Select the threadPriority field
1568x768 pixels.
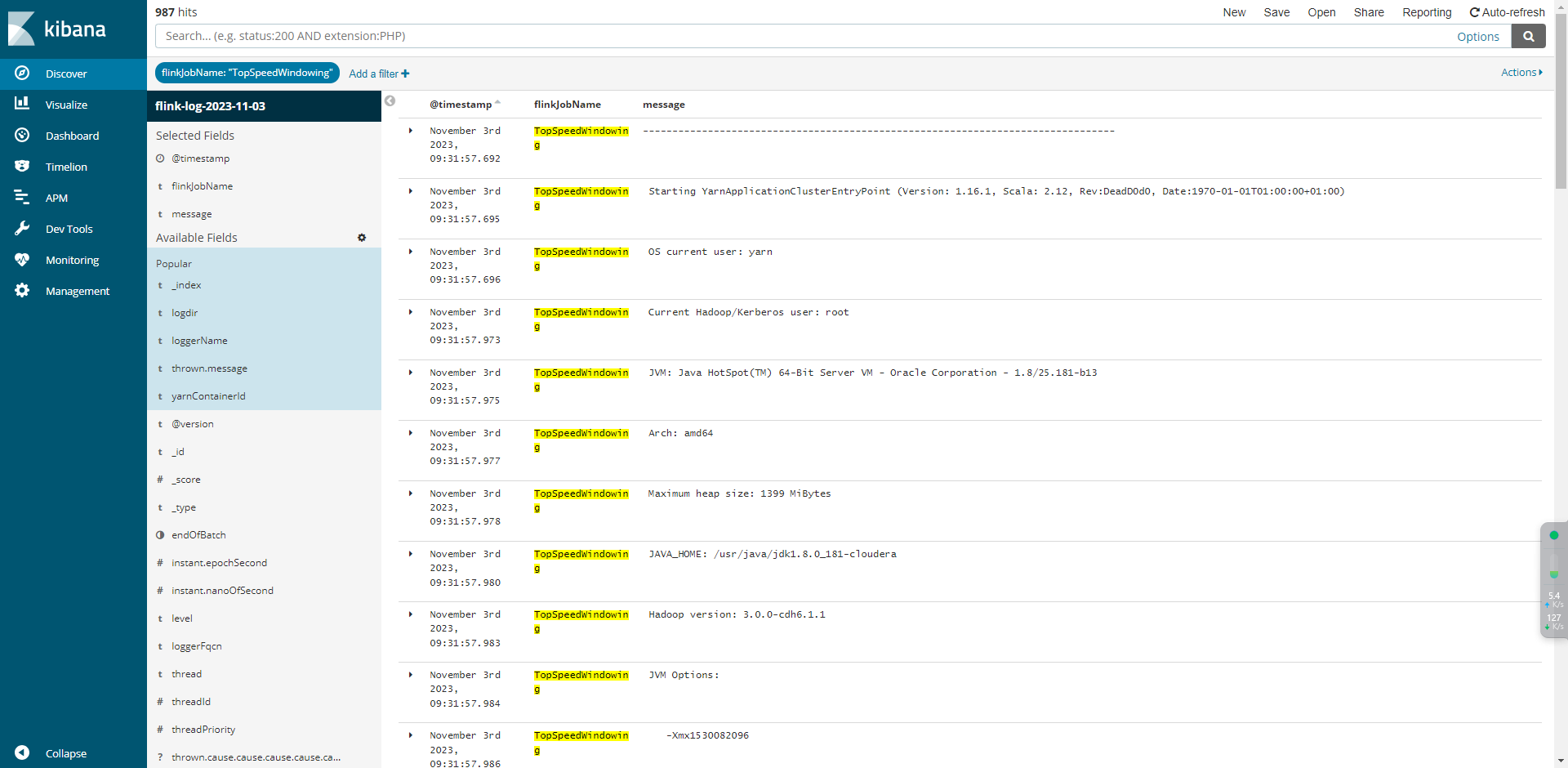pos(203,730)
